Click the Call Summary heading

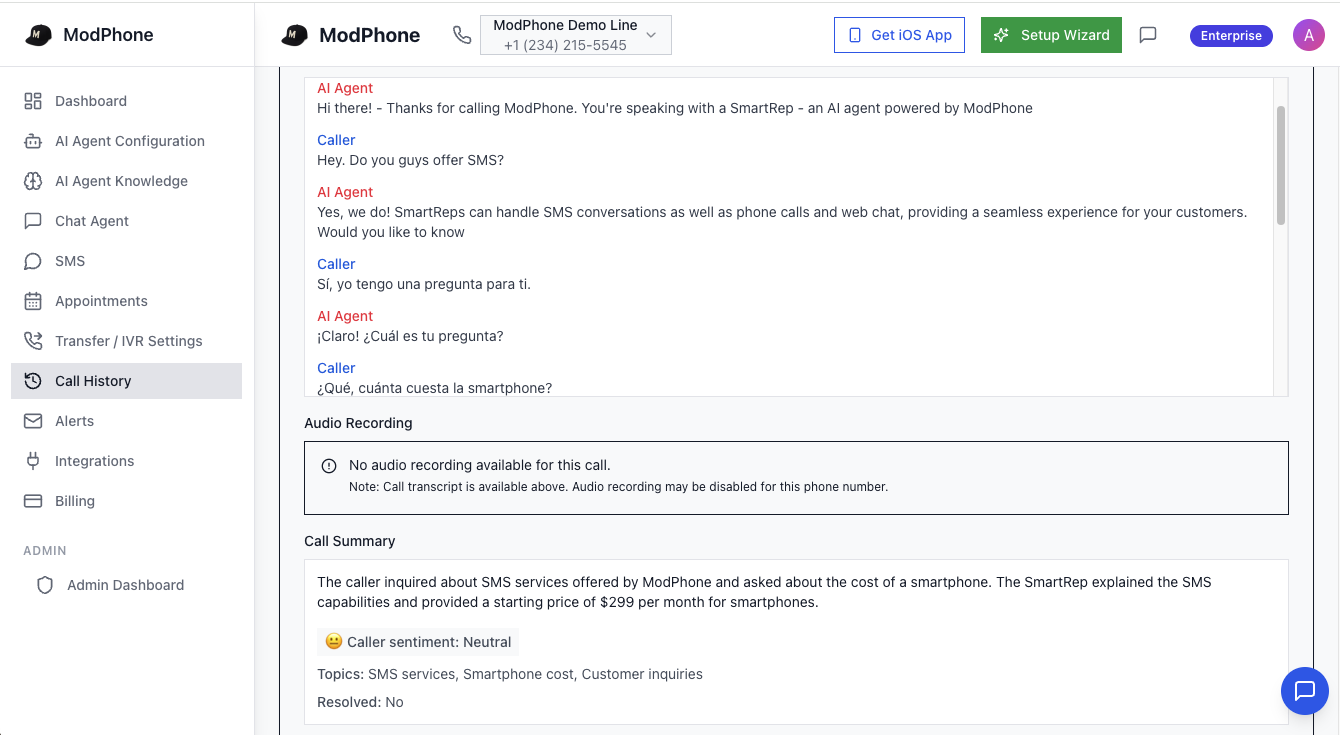(350, 541)
